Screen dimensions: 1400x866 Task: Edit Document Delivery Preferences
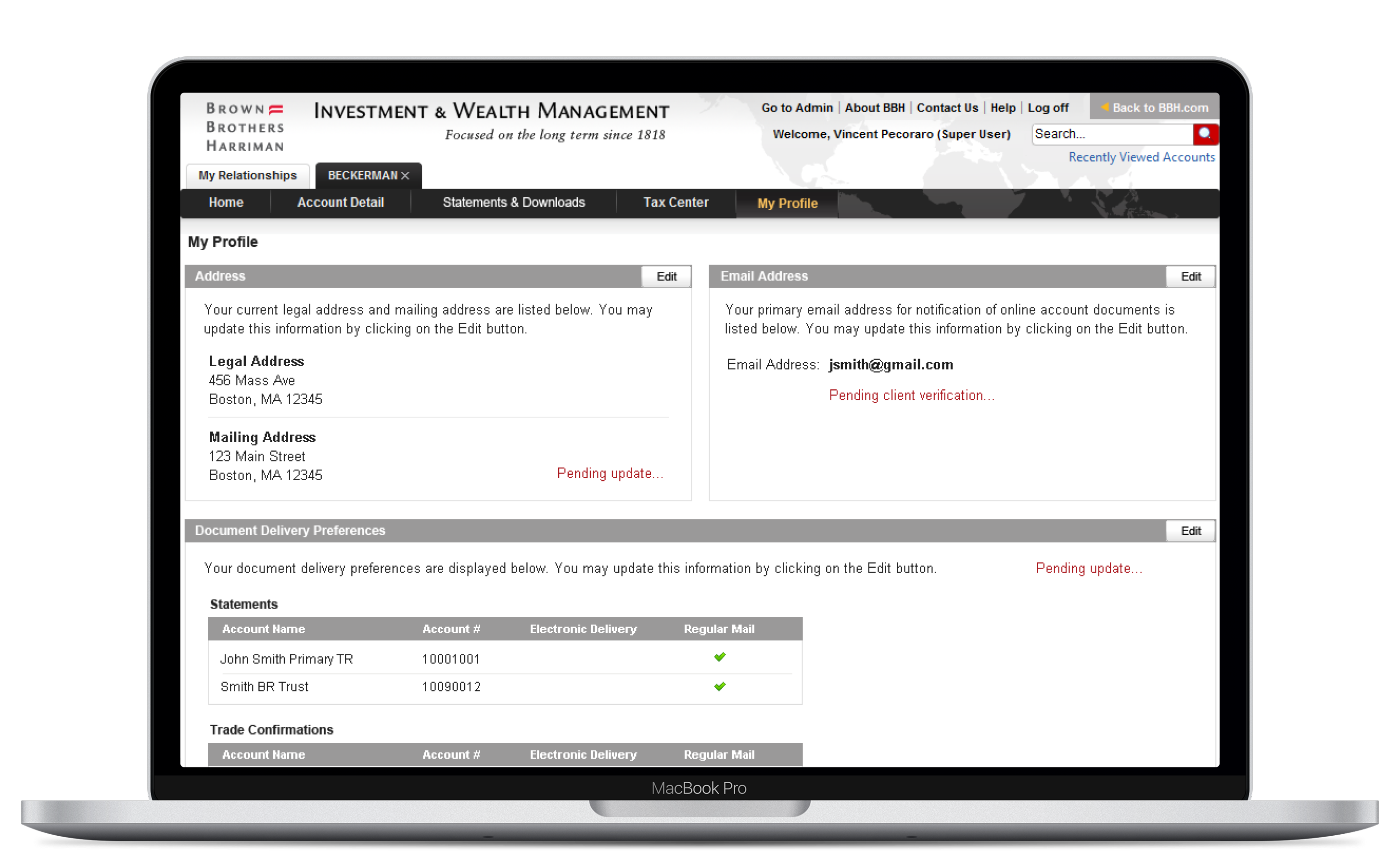pos(1190,531)
